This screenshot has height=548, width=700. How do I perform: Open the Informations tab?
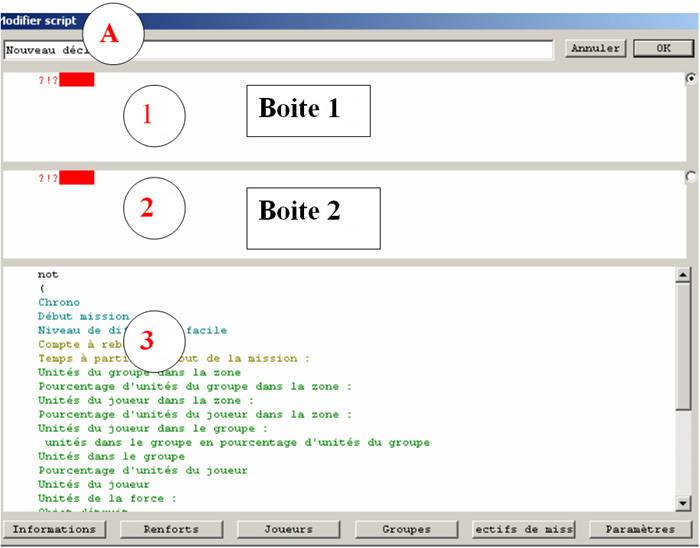[53, 529]
